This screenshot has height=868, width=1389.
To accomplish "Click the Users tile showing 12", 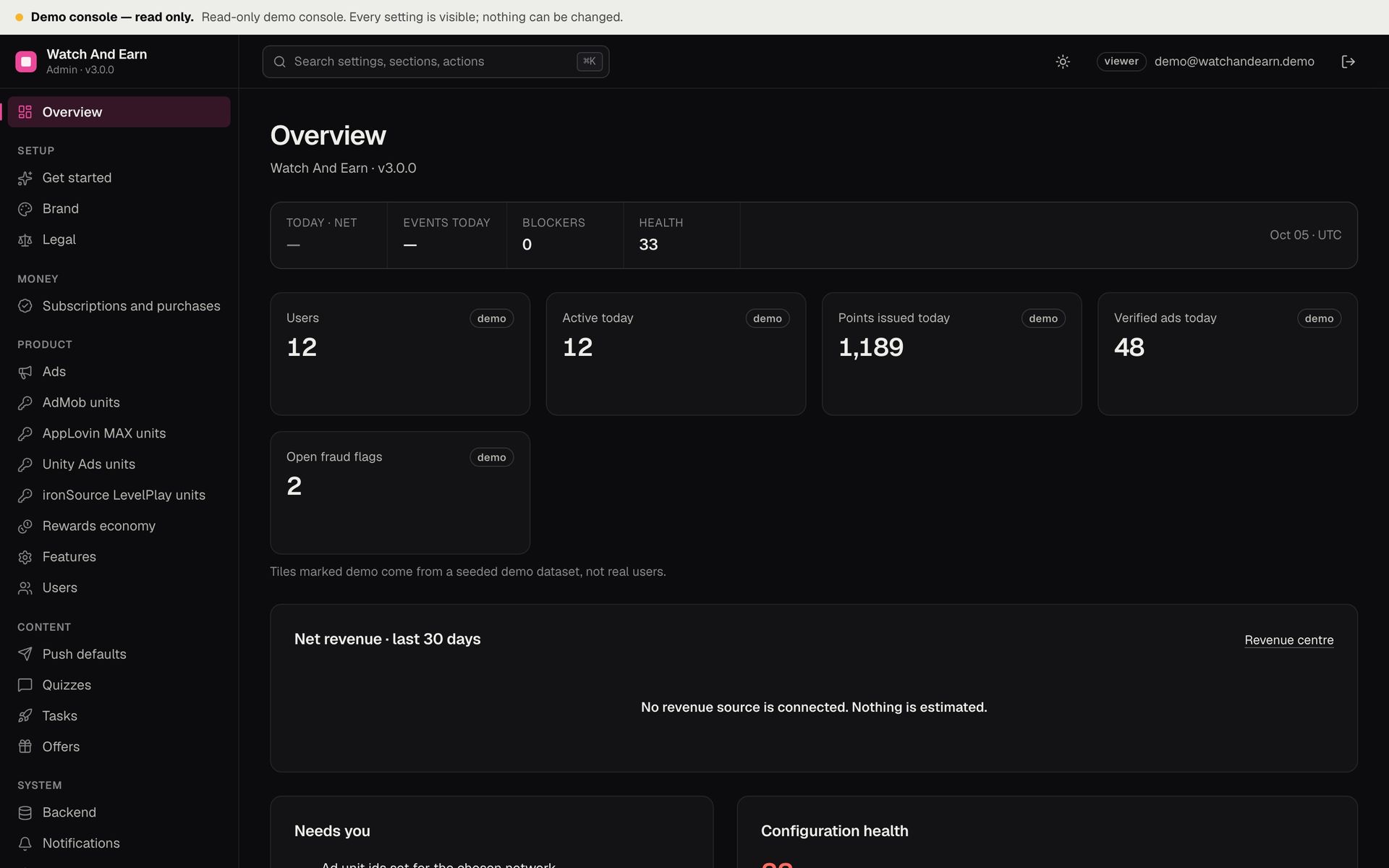I will pyautogui.click(x=400, y=354).
